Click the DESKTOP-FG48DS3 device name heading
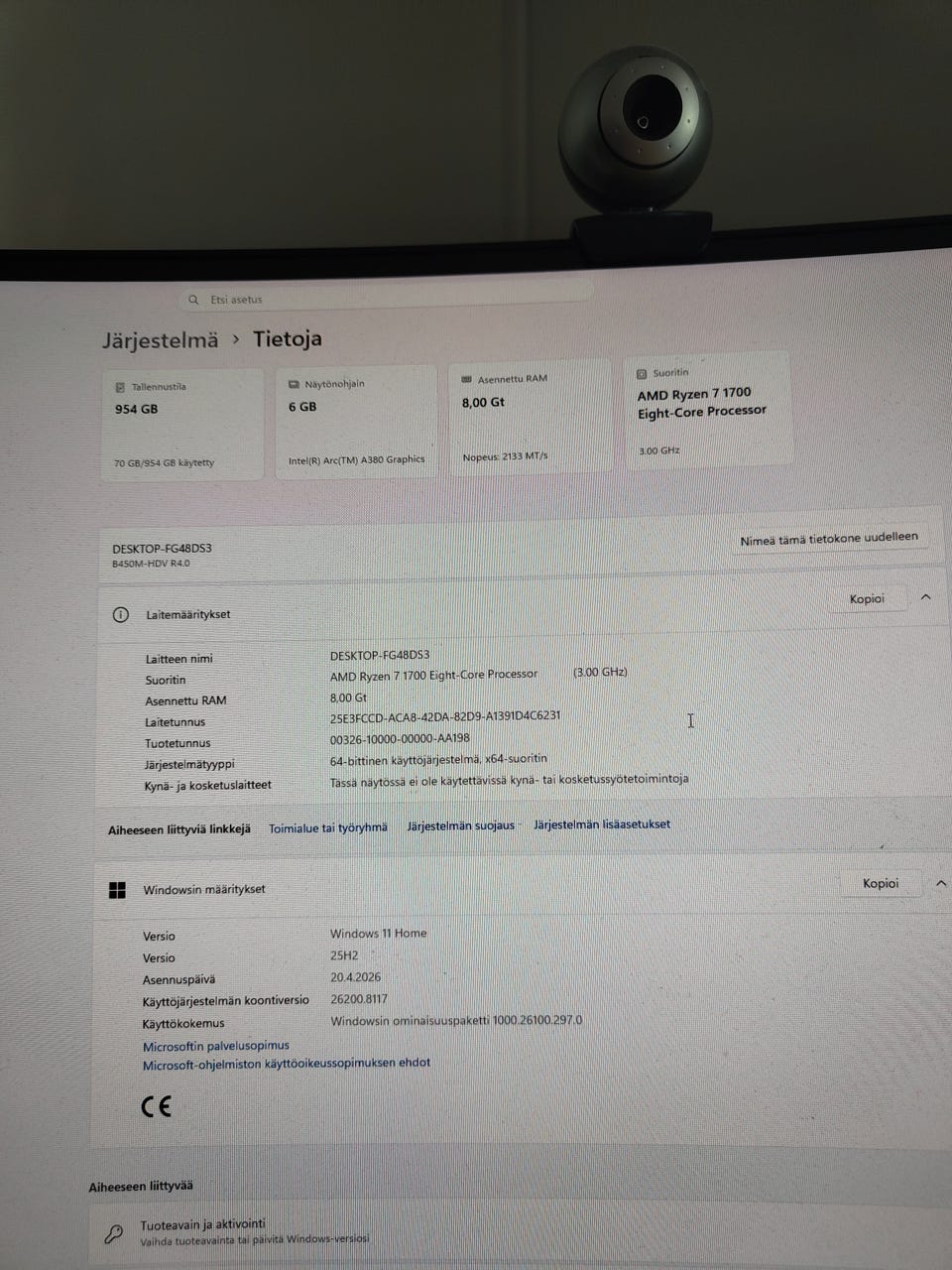This screenshot has width=952, height=1270. tap(162, 549)
